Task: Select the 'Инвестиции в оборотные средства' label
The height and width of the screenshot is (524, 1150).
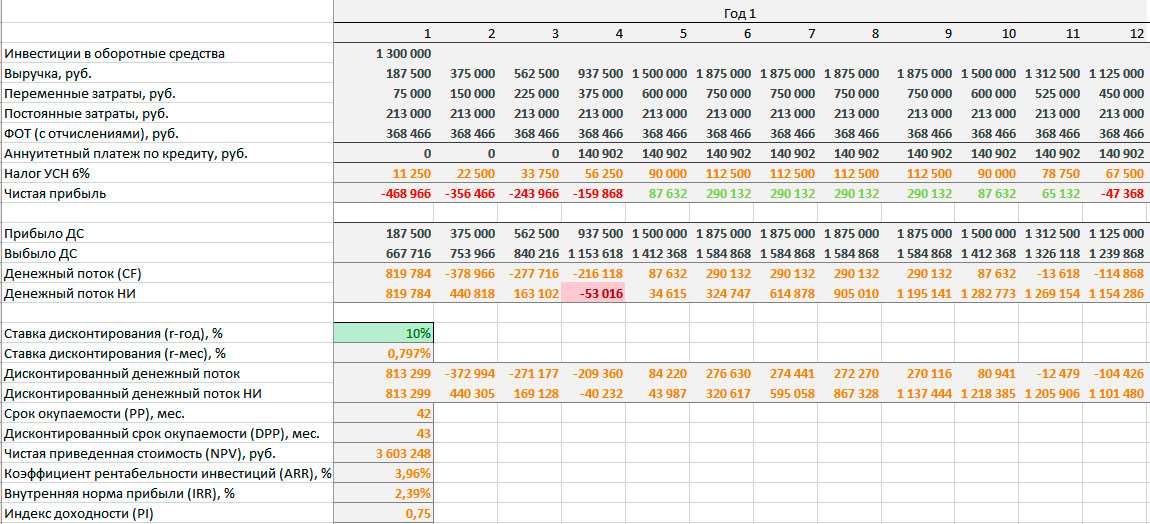Action: tap(114, 54)
